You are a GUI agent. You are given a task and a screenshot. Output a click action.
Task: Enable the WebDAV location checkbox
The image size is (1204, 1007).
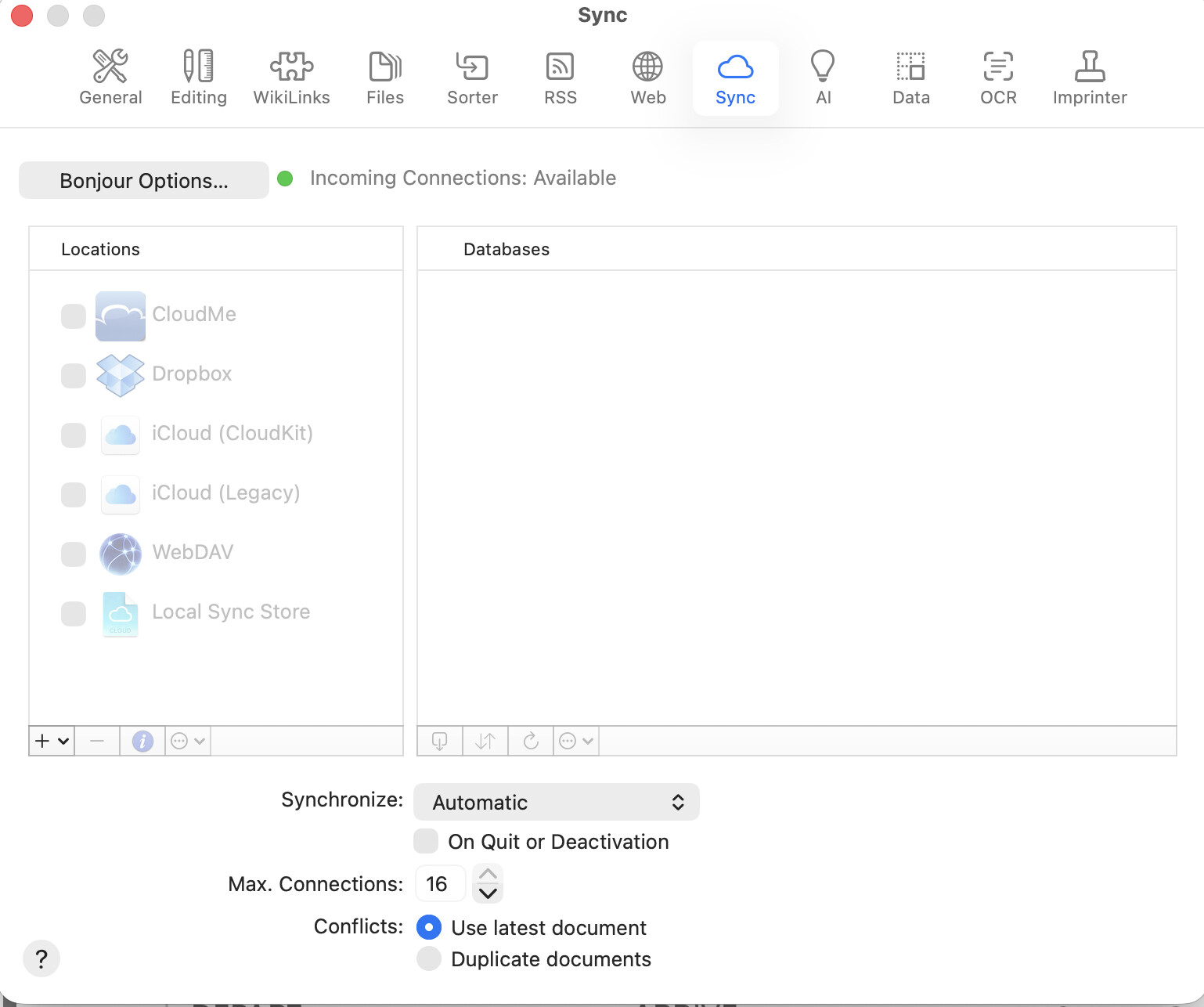(74, 554)
